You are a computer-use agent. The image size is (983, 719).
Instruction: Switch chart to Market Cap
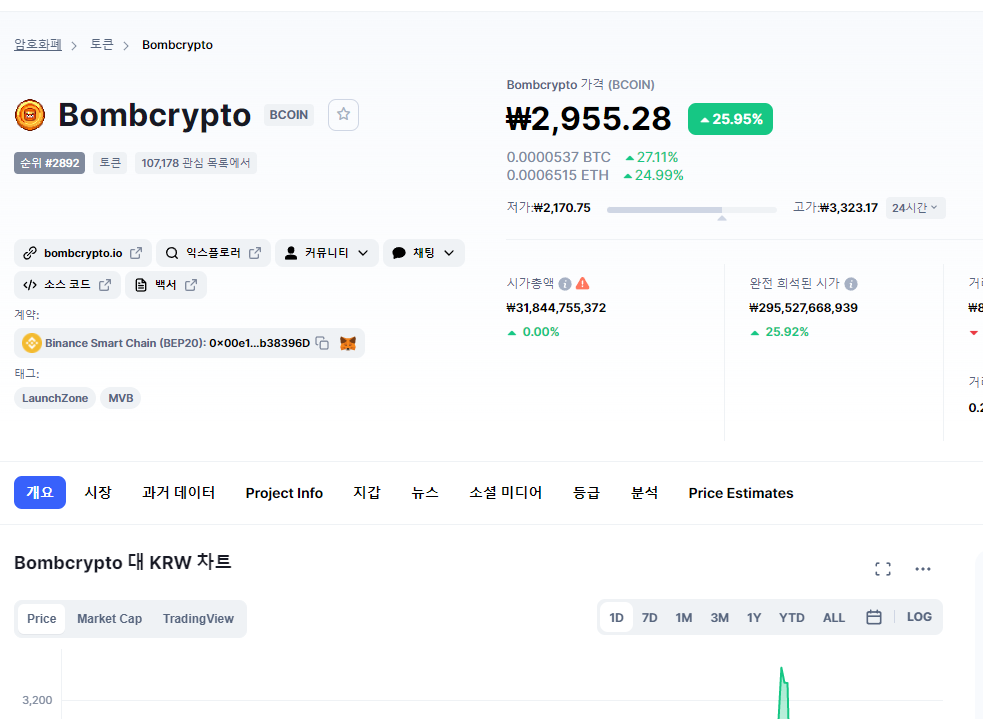[110, 619]
